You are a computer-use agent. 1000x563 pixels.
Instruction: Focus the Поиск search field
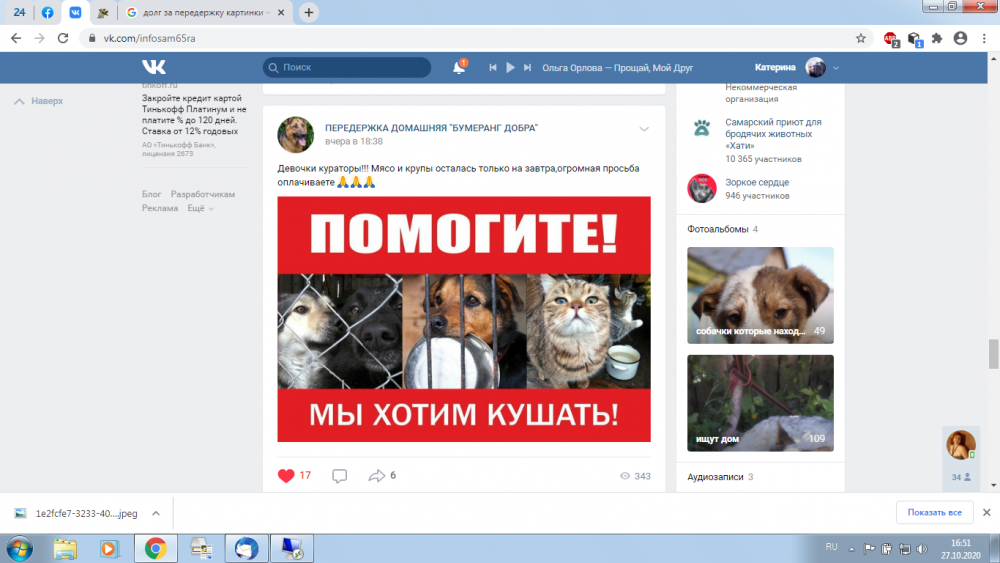347,67
